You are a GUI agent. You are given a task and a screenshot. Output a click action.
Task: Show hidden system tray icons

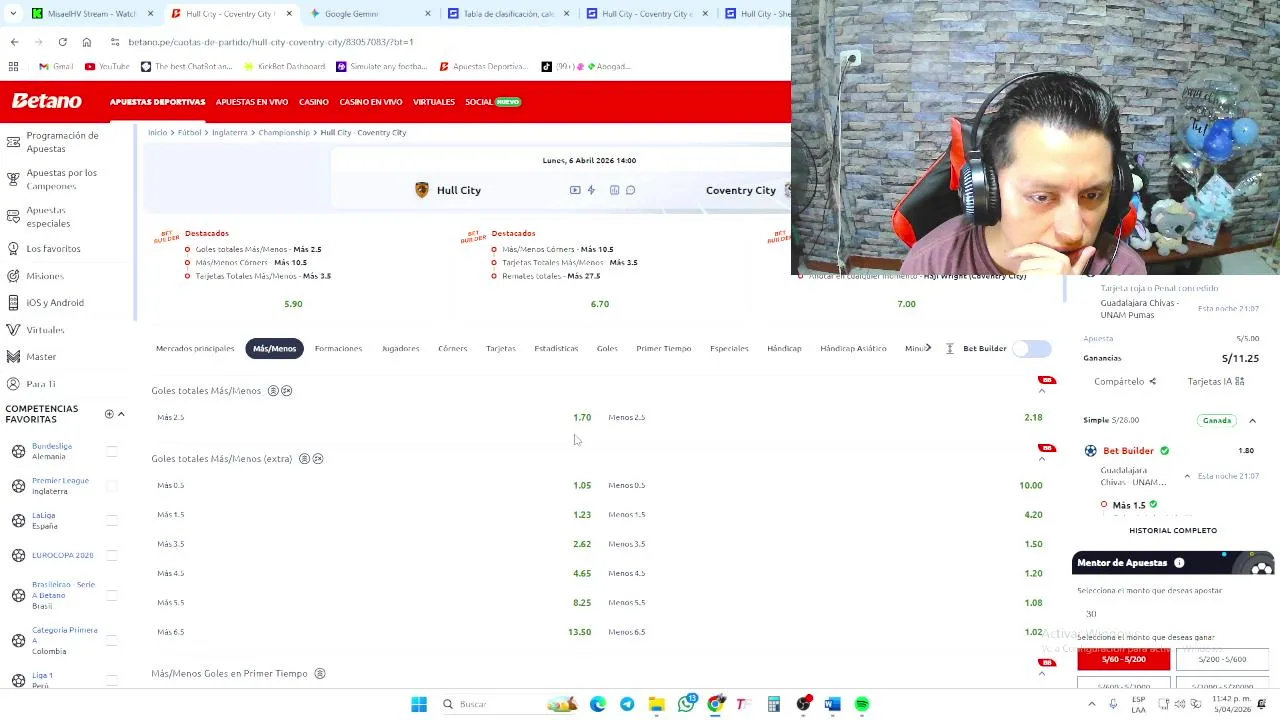1091,704
